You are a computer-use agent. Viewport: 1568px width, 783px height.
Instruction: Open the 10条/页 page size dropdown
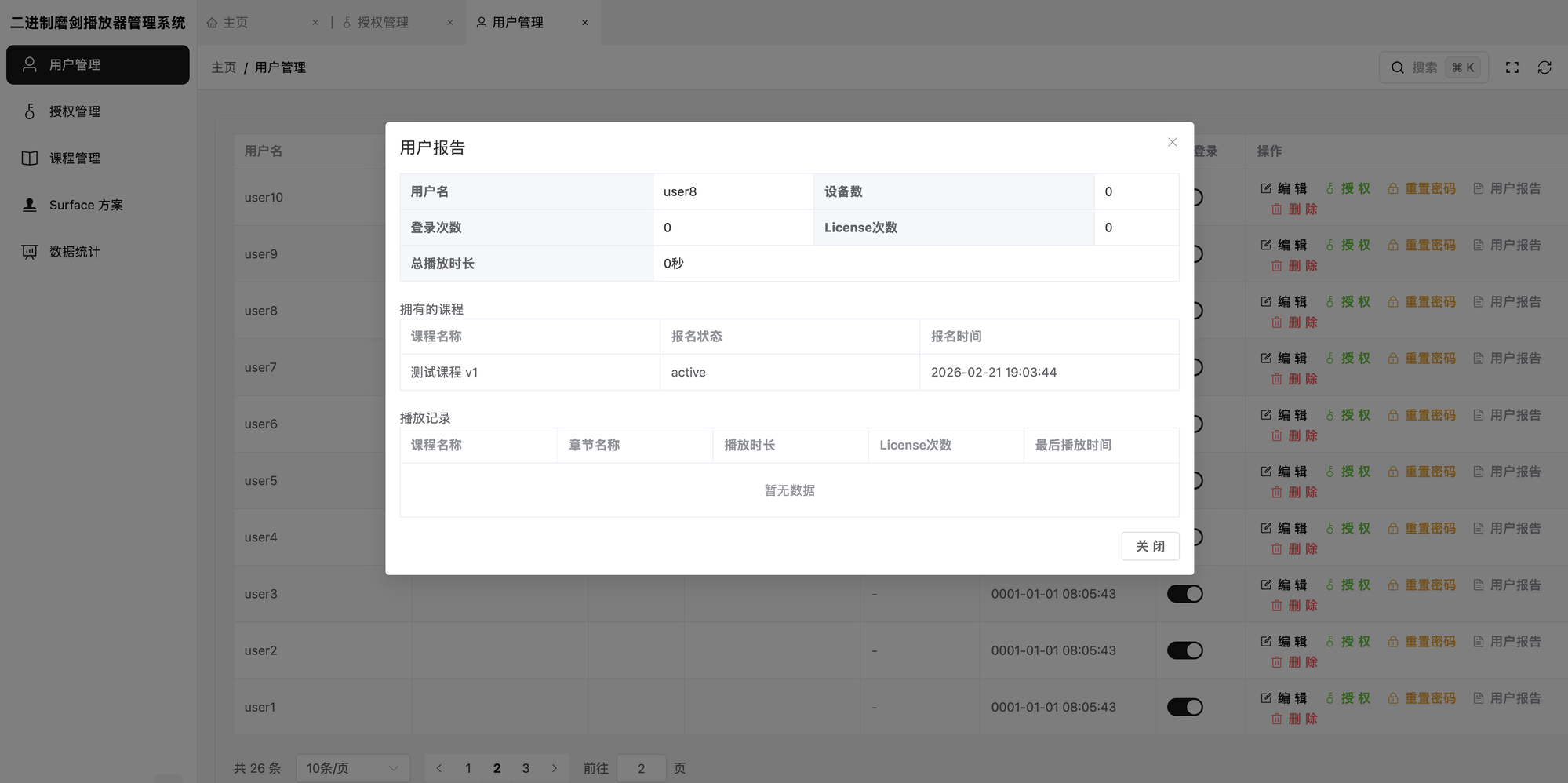point(352,768)
